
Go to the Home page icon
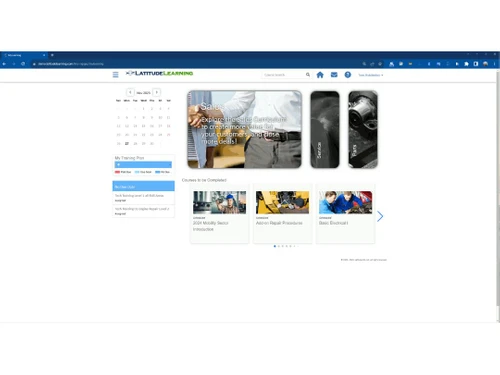tap(320, 75)
